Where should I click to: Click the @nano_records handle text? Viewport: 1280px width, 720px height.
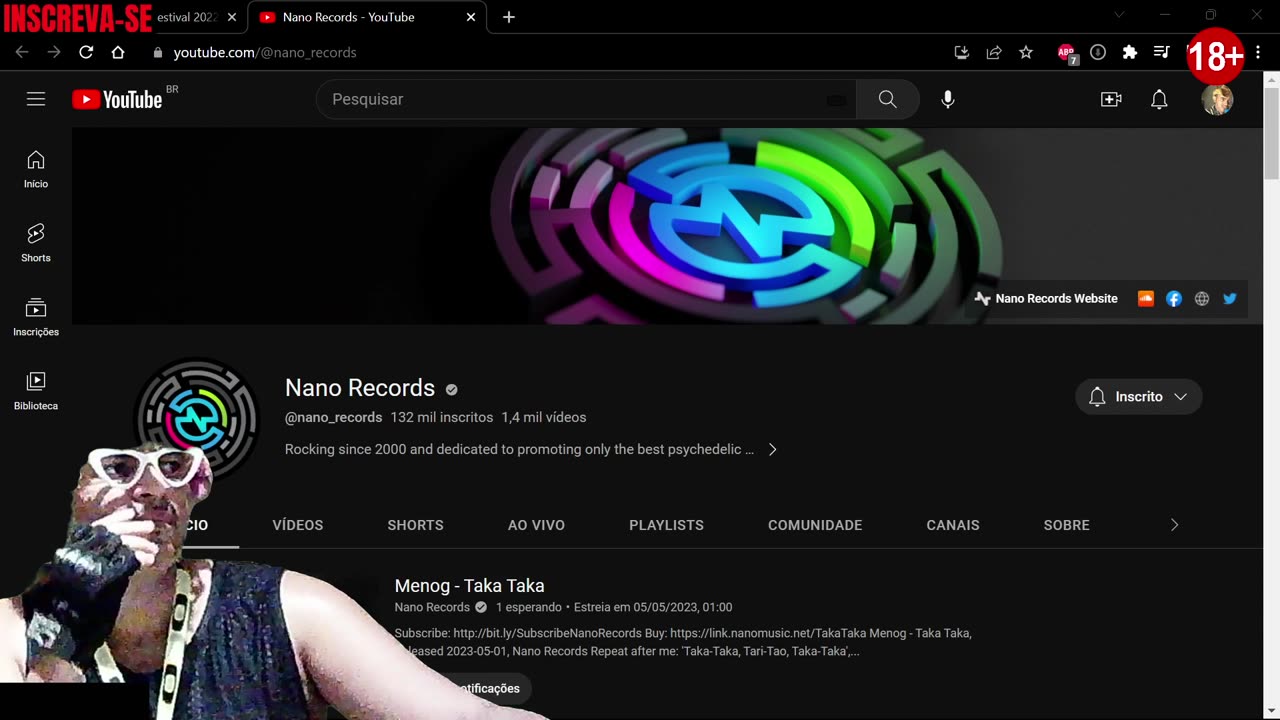(x=334, y=417)
